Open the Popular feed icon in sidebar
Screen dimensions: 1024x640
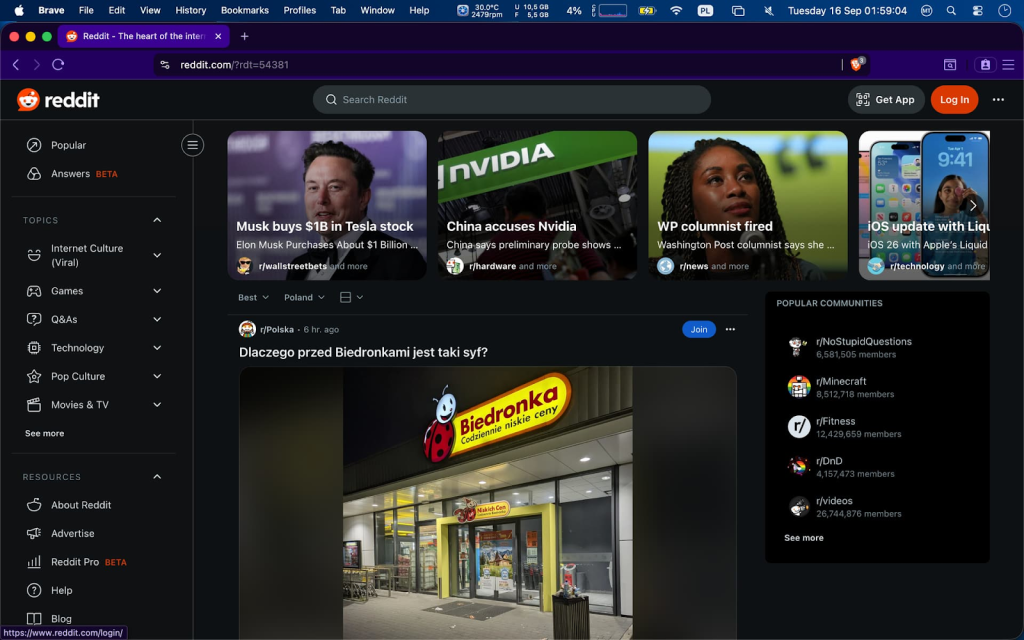click(x=34, y=145)
